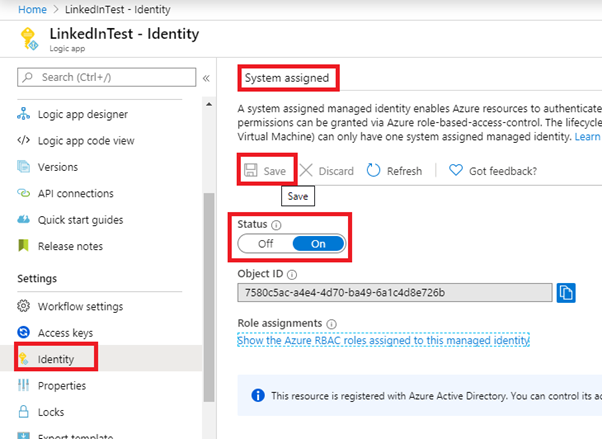The image size is (602, 439).
Task: Click the Save disk icon
Action: 250,171
